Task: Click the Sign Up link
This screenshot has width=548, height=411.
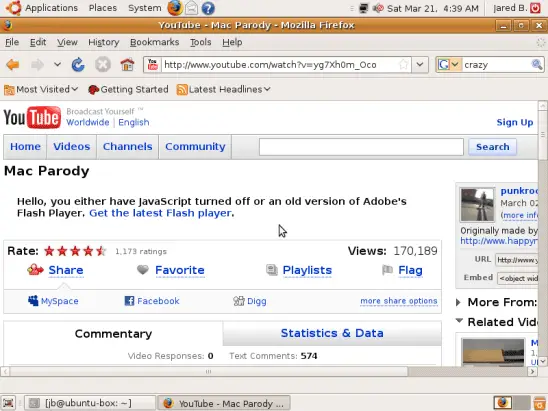Action: click(x=515, y=122)
